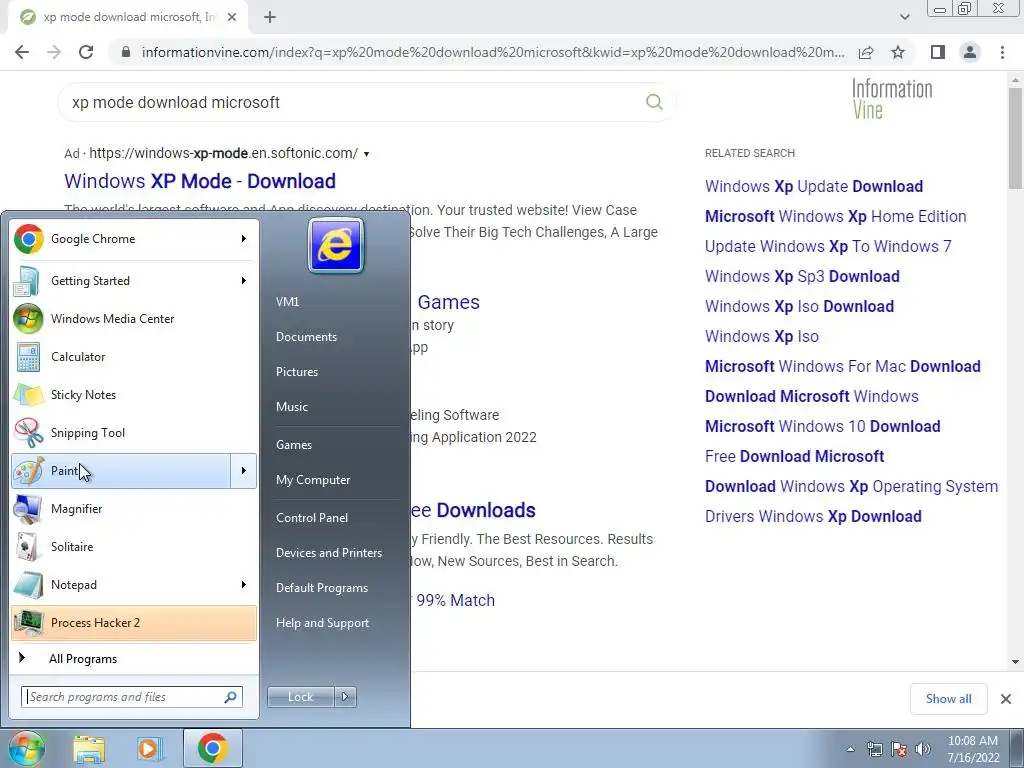
Task: Open Windows Media Center
Action: click(134, 319)
